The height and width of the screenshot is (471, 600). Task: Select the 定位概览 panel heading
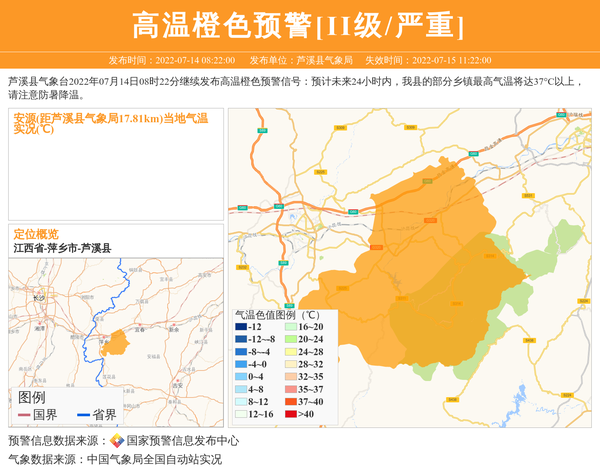point(36,234)
